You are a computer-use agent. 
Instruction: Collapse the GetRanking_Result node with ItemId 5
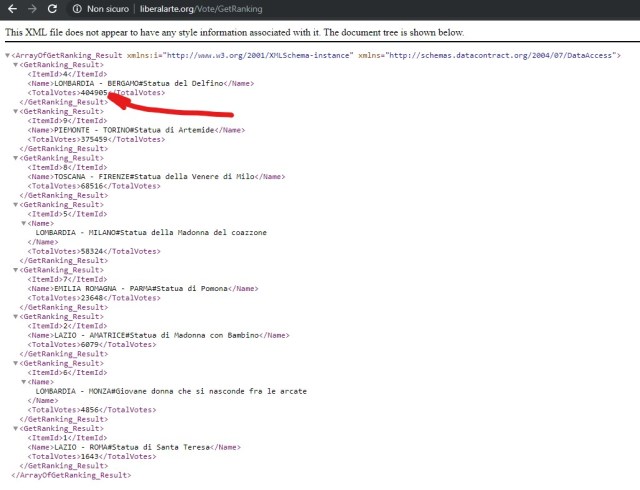[16, 204]
